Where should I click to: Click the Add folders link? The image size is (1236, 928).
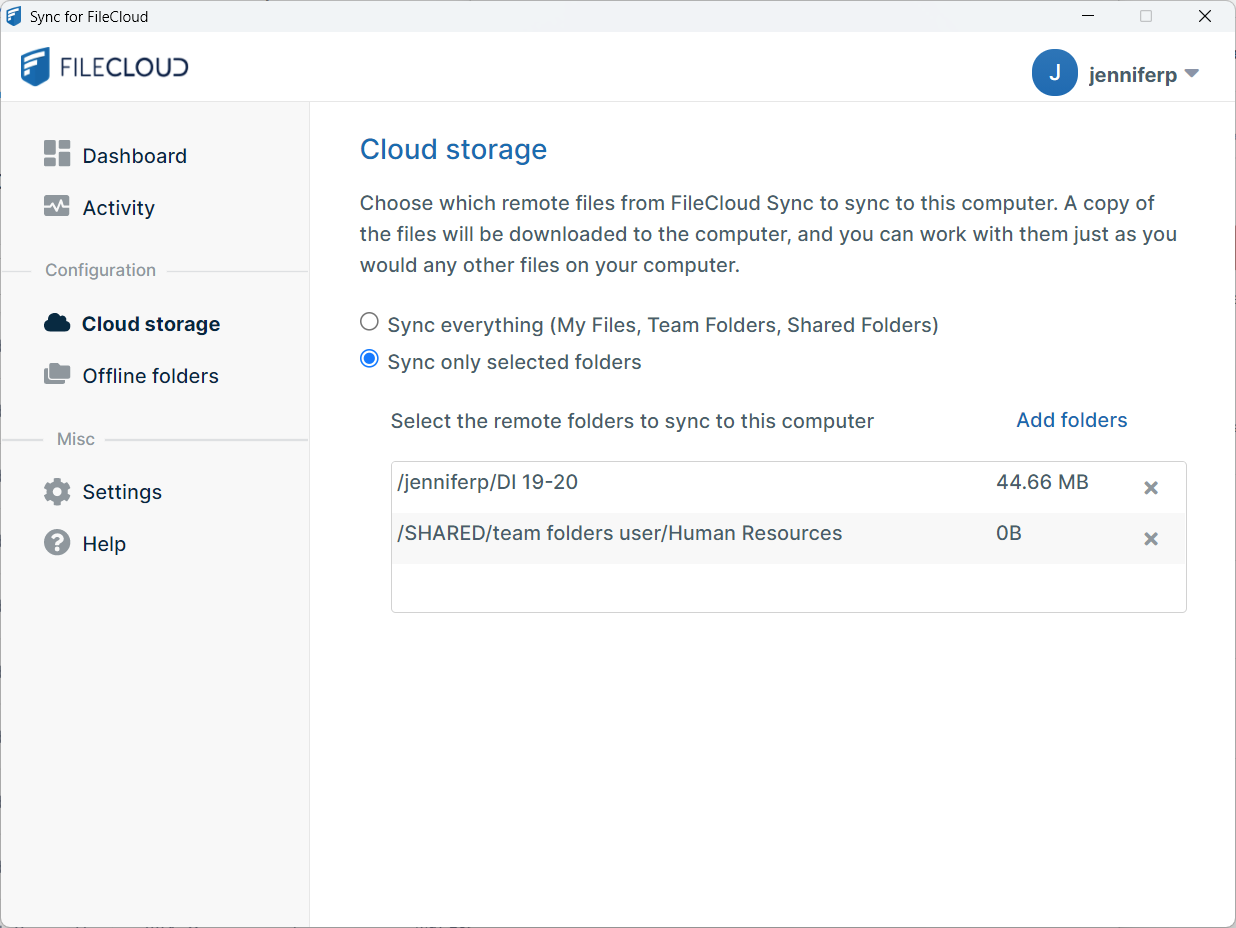[1071, 420]
